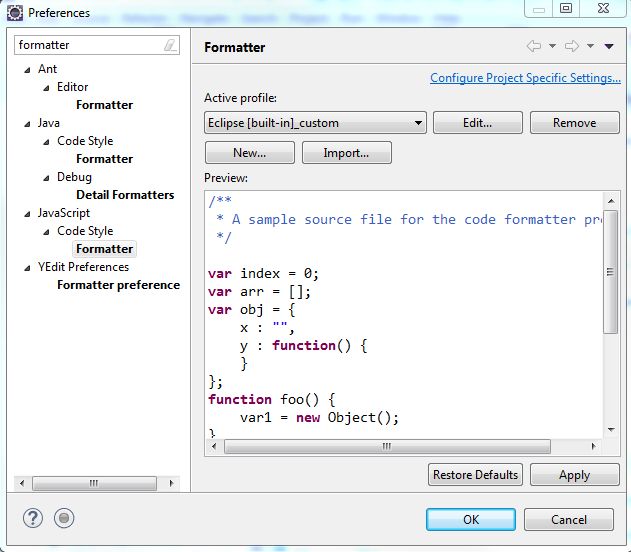Screen dimensions: 631x552
Task: Click Restore Defaults button
Action: tap(475, 475)
